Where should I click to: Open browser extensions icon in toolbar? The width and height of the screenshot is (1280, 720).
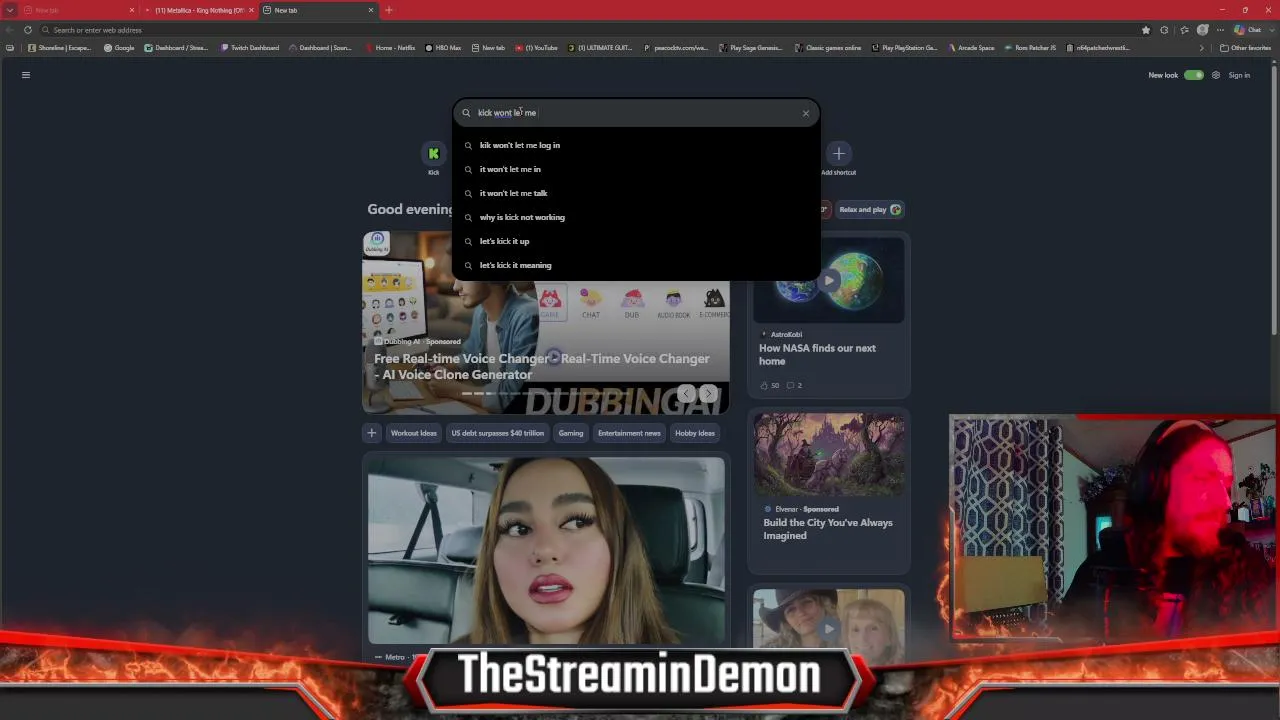tap(1164, 30)
